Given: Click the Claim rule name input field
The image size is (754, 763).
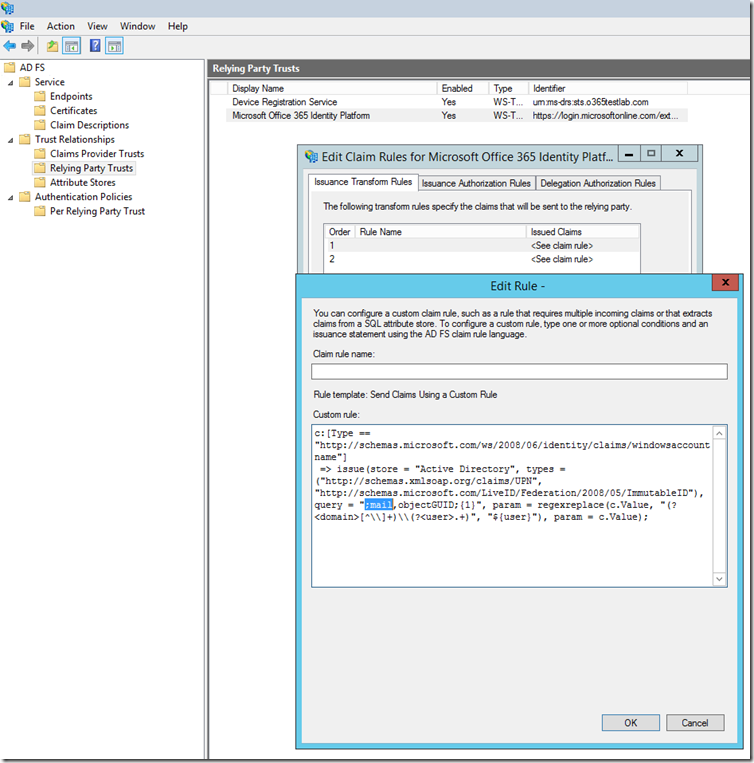Looking at the screenshot, I should (x=519, y=371).
